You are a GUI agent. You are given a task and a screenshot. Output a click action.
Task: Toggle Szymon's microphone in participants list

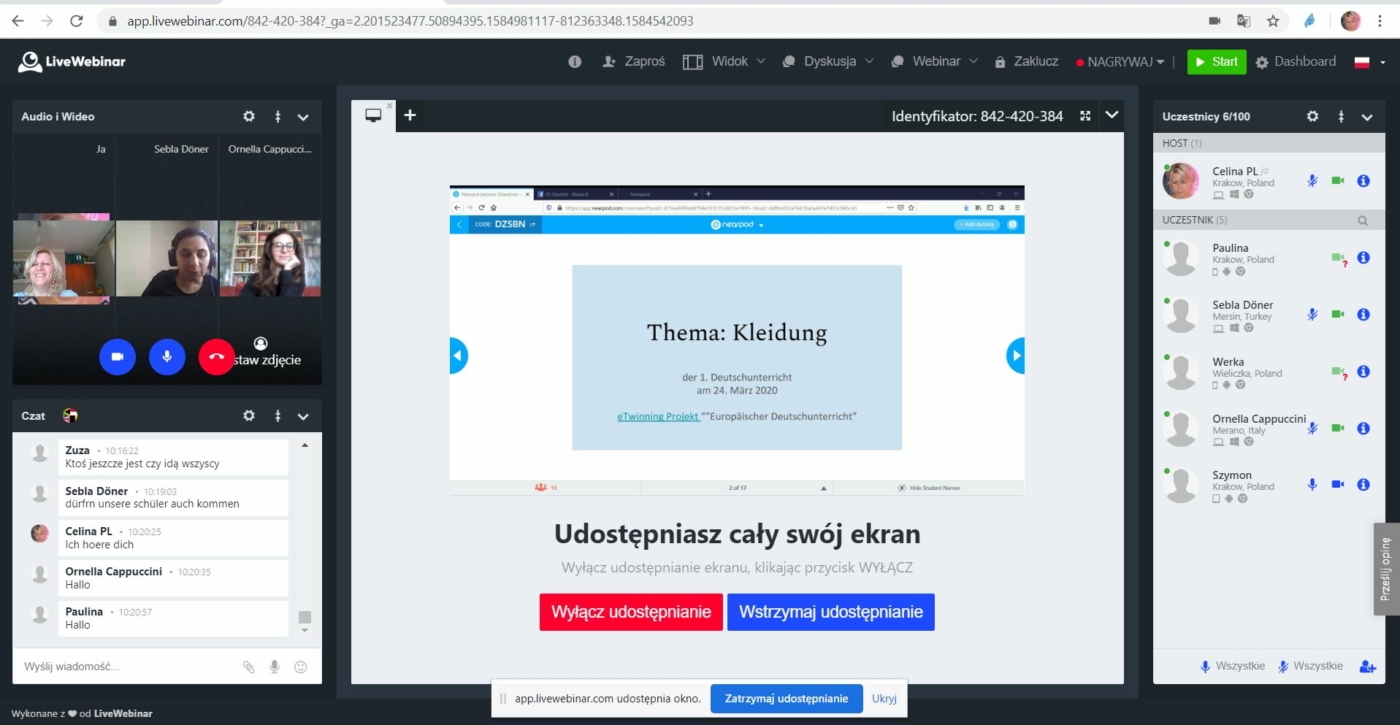click(1312, 484)
